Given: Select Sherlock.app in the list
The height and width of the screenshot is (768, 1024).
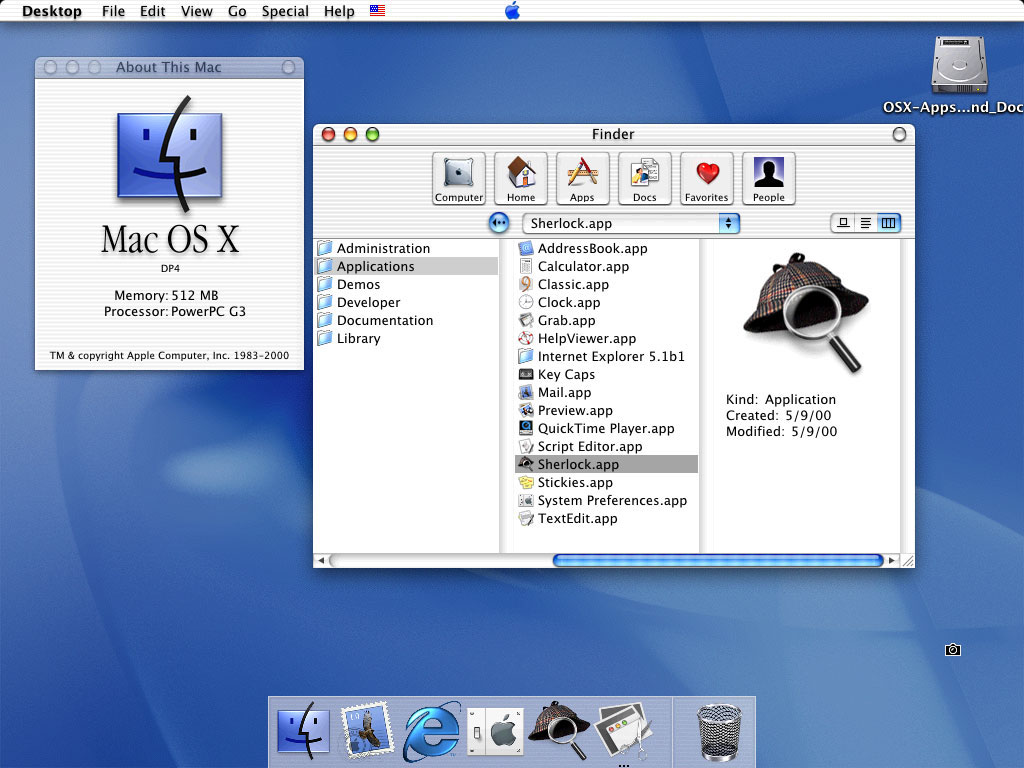Looking at the screenshot, I should pyautogui.click(x=607, y=464).
